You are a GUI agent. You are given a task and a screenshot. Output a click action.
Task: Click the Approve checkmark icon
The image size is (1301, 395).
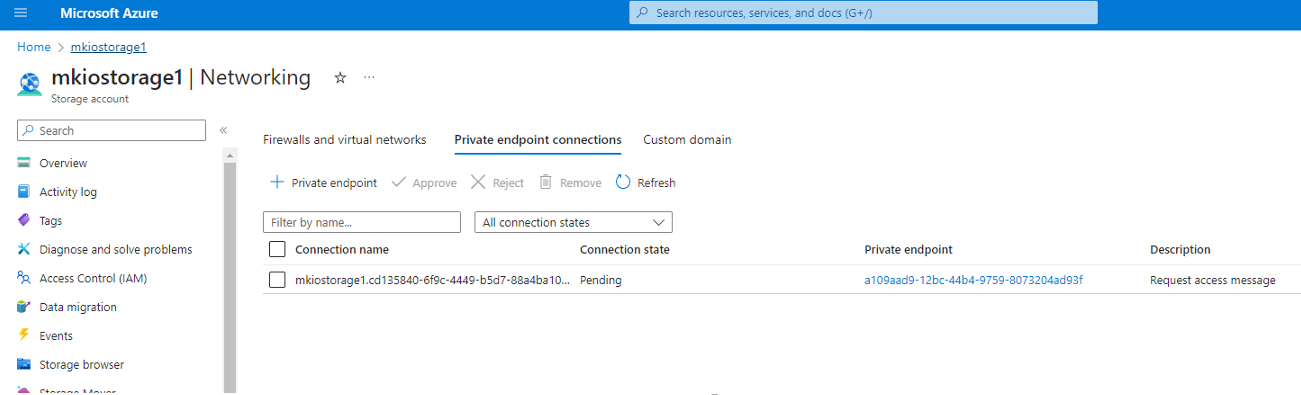[x=399, y=182]
